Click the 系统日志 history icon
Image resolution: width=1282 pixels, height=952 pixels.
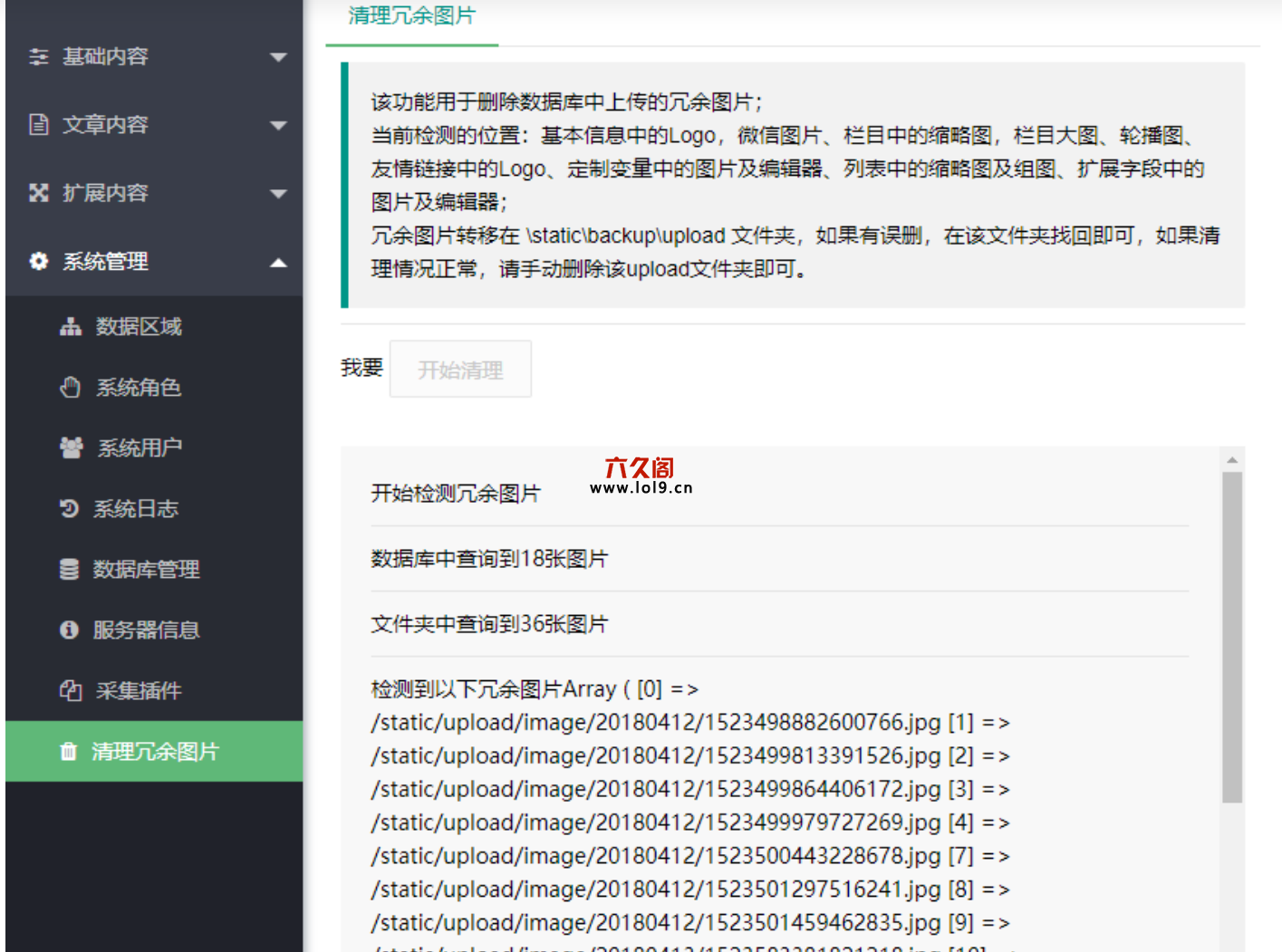point(69,509)
